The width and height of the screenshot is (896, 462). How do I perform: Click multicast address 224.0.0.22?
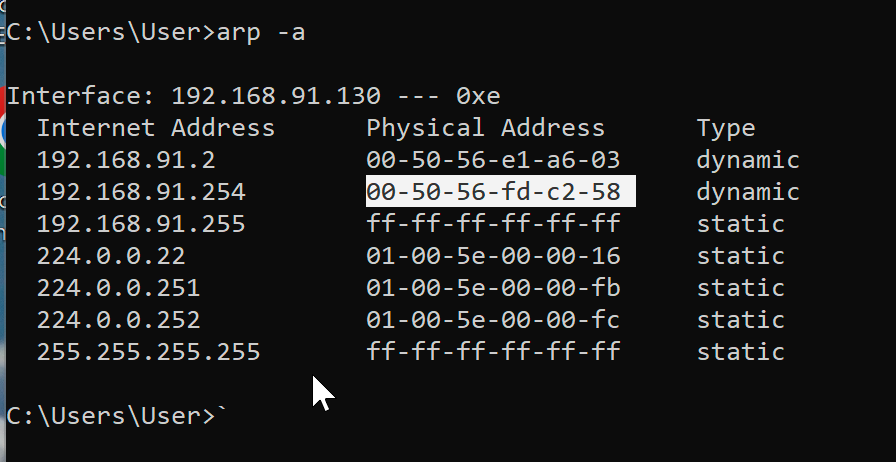pos(111,256)
